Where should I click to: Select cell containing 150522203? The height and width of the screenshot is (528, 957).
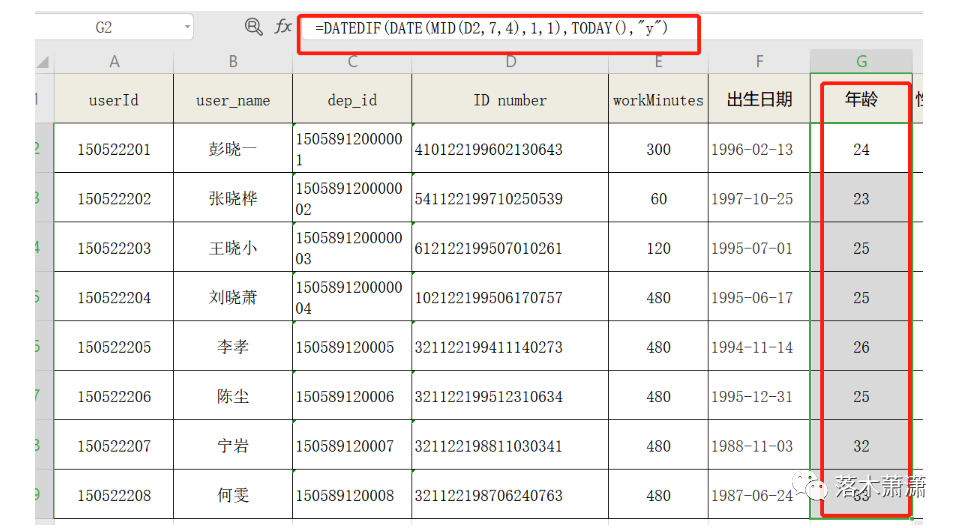(114, 247)
